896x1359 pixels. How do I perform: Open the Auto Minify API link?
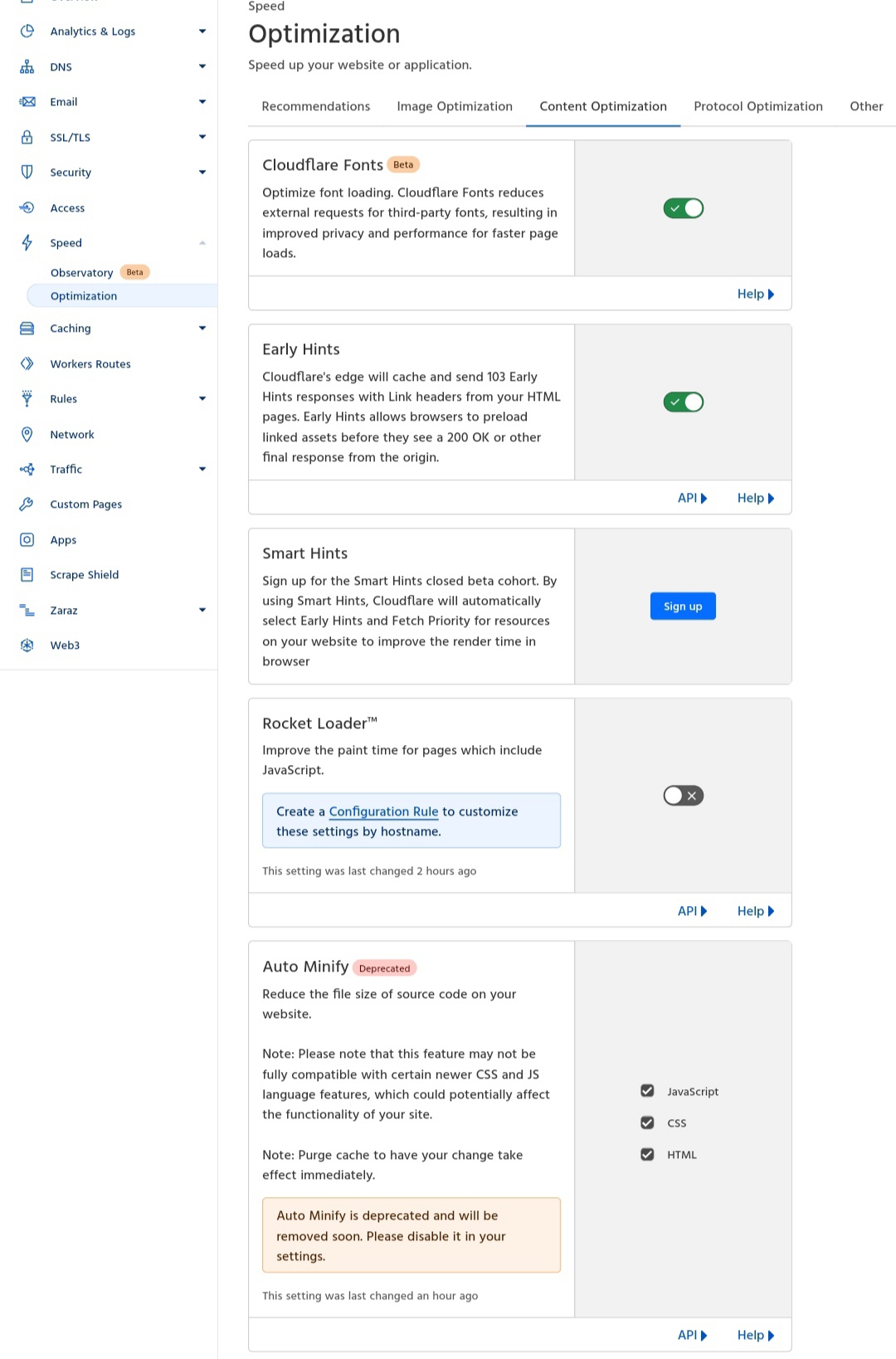click(x=693, y=1335)
